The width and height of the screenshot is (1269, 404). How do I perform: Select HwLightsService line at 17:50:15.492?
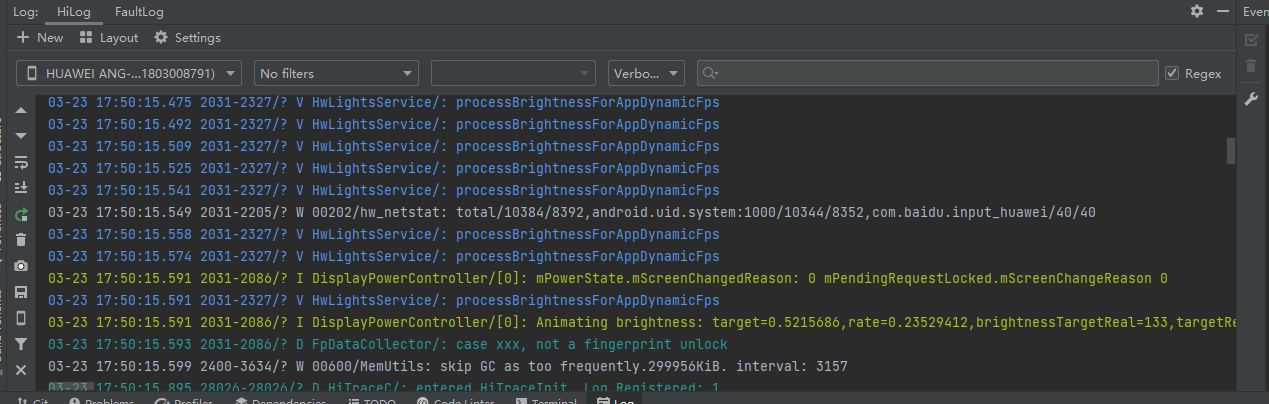[383, 124]
